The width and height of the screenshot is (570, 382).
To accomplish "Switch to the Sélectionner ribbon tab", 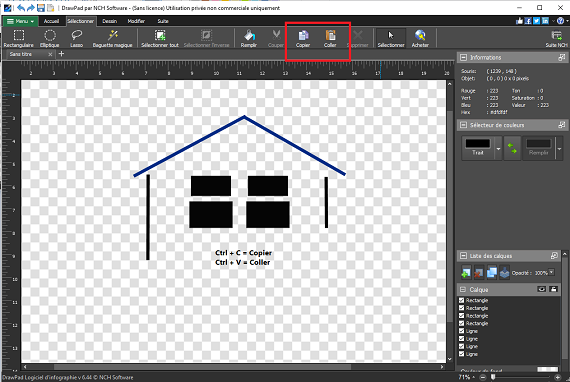I will 80,21.
